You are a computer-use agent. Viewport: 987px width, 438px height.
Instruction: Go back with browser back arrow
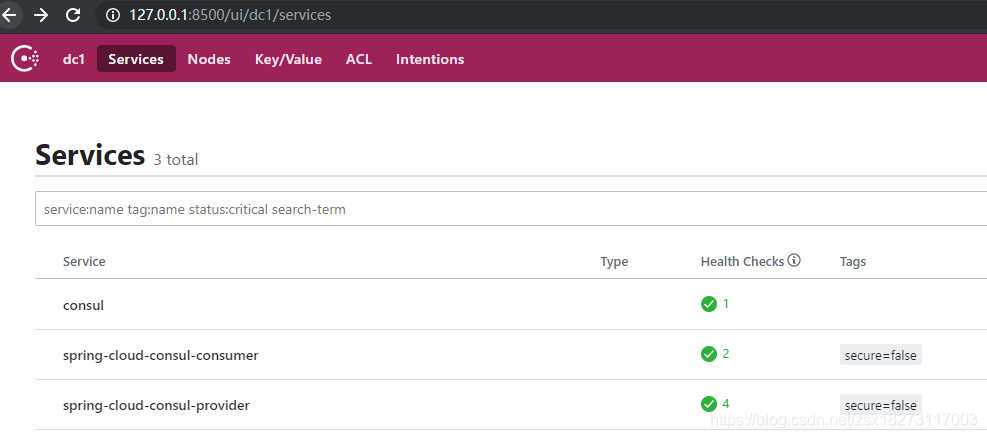point(9,14)
